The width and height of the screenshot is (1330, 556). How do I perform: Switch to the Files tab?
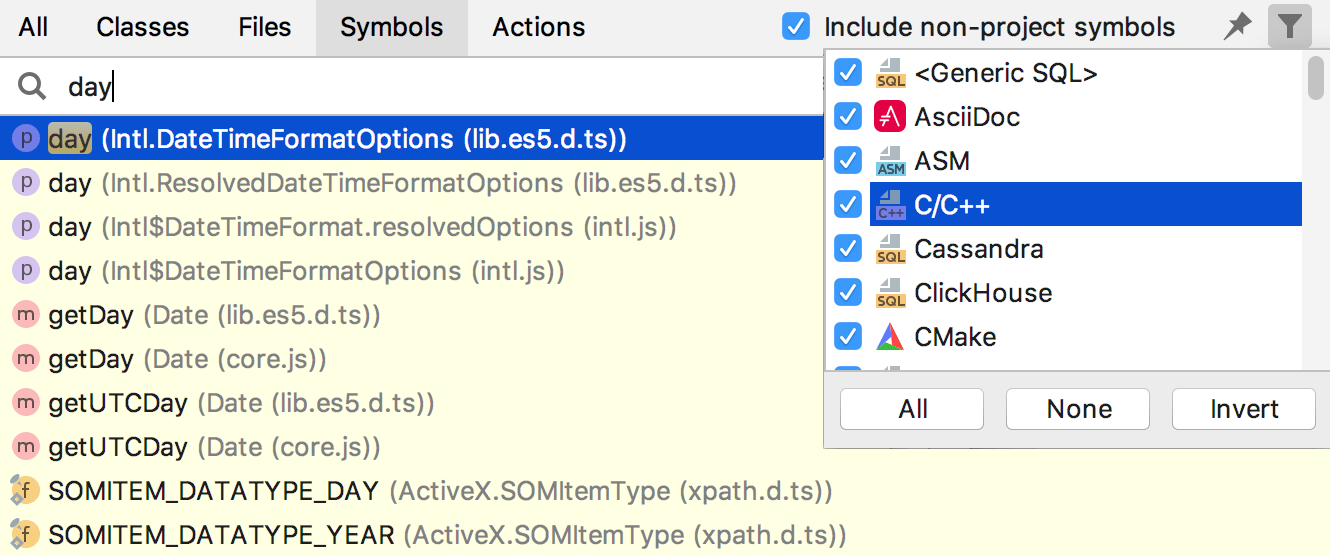click(265, 27)
